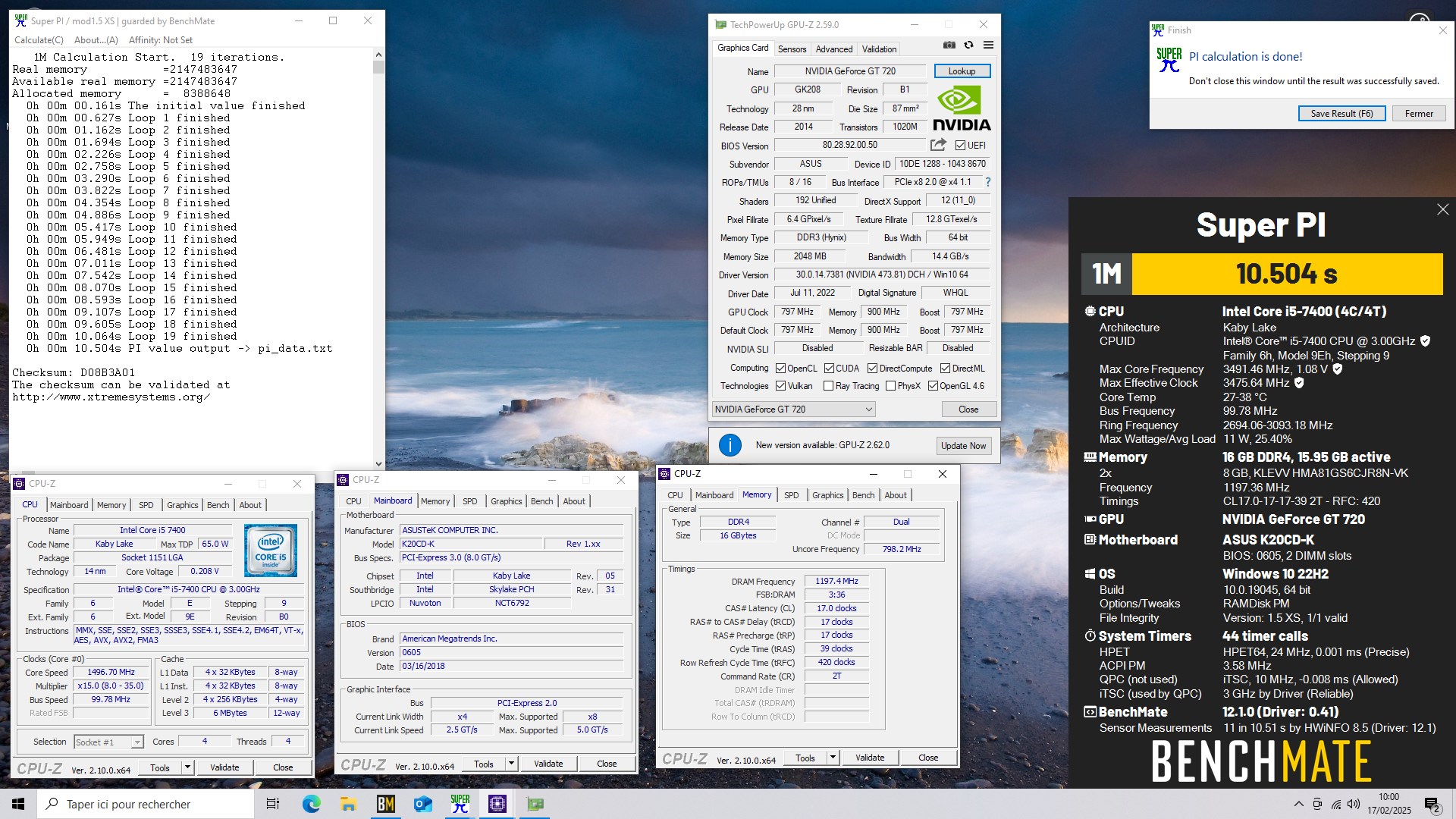Switch to the Advanced tab in GPU-Z
Viewport: 1456px width, 819px height.
834,49
